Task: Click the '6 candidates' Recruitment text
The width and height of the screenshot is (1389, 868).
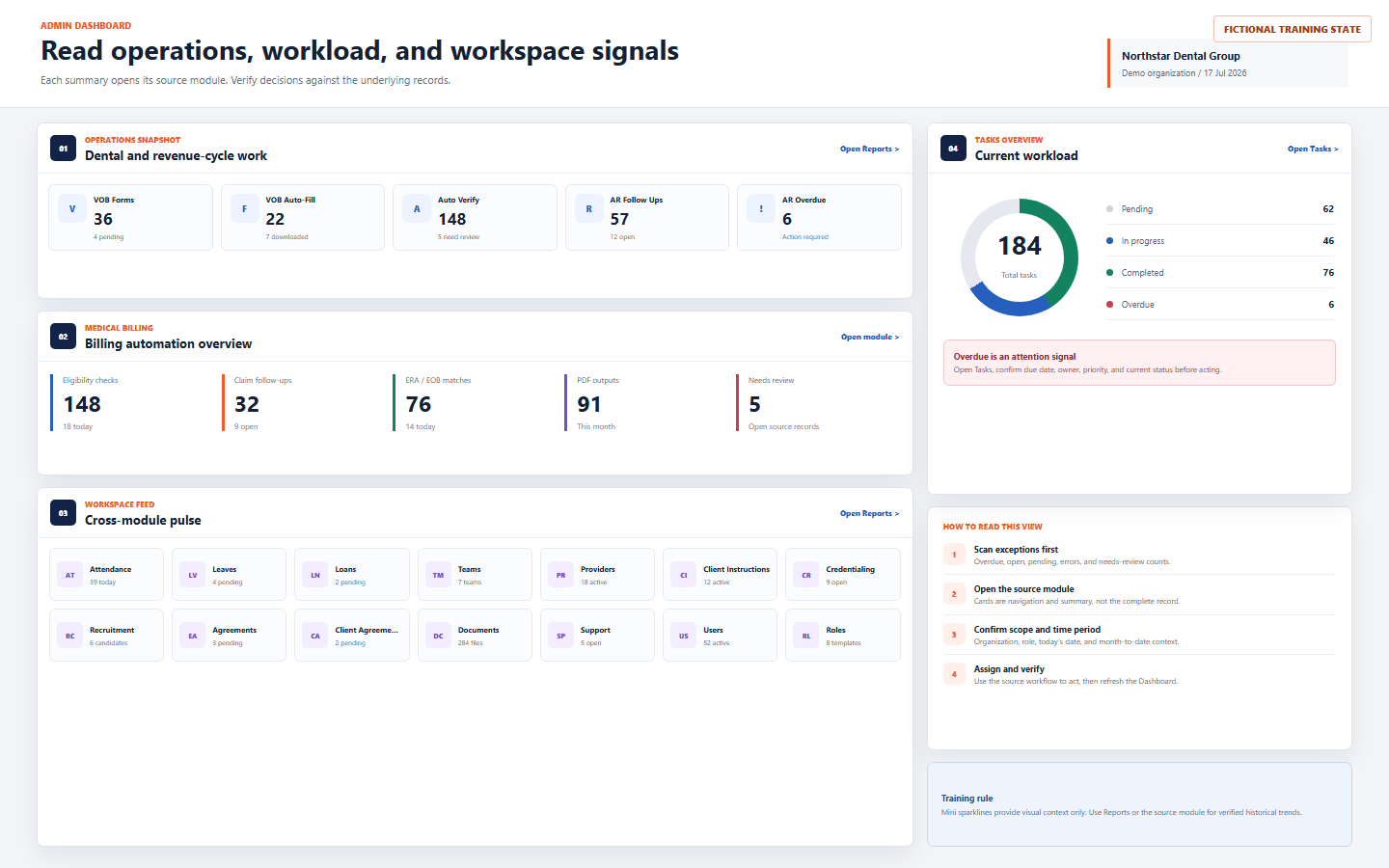Action: (x=108, y=643)
